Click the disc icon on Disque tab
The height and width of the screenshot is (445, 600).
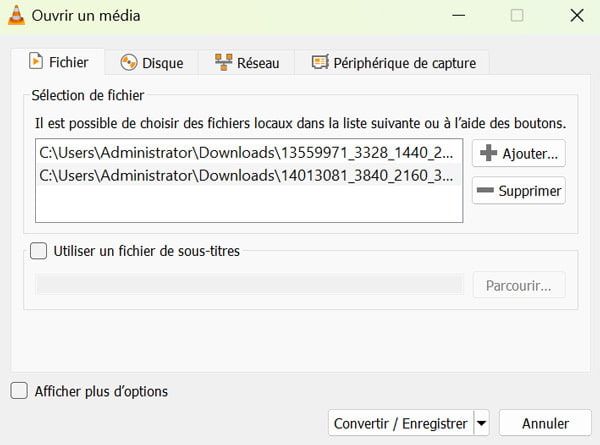point(128,63)
